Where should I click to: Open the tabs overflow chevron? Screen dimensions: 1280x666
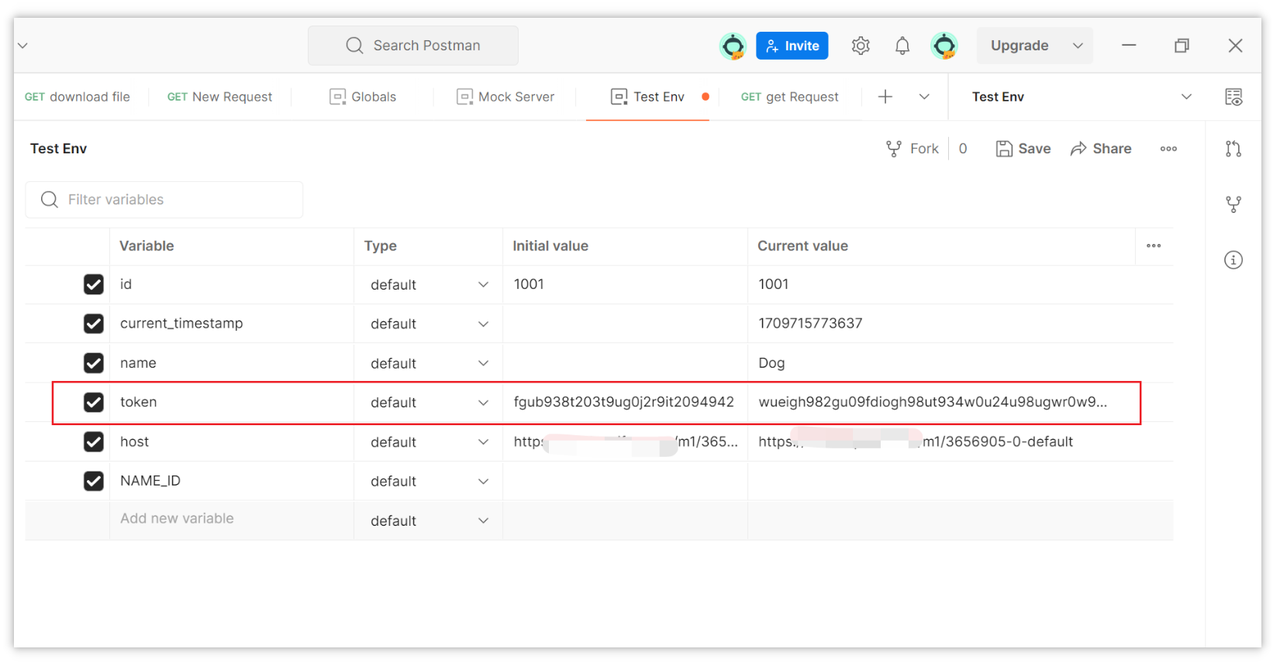pyautogui.click(x=924, y=97)
